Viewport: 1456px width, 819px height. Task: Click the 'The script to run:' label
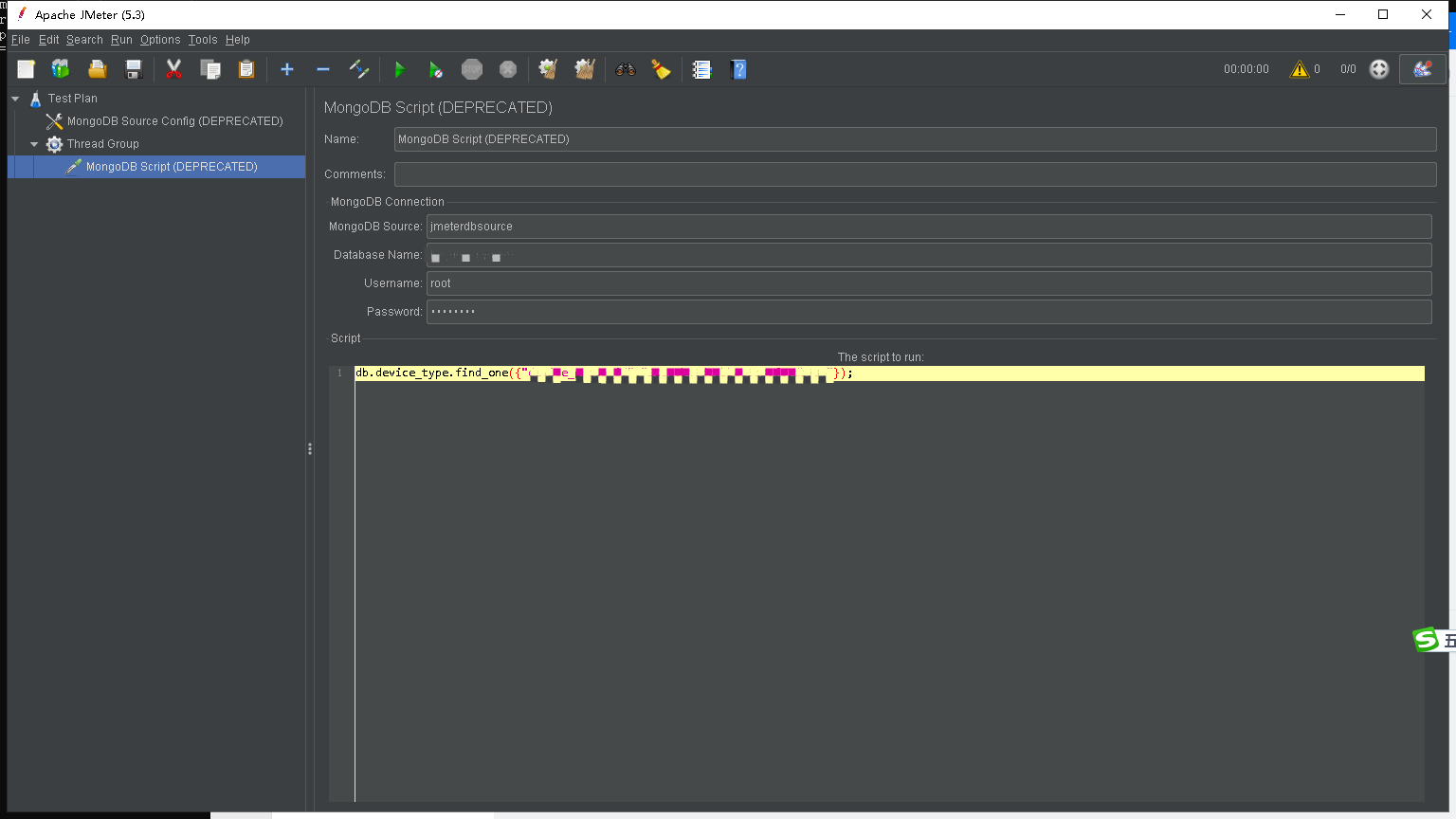click(881, 357)
